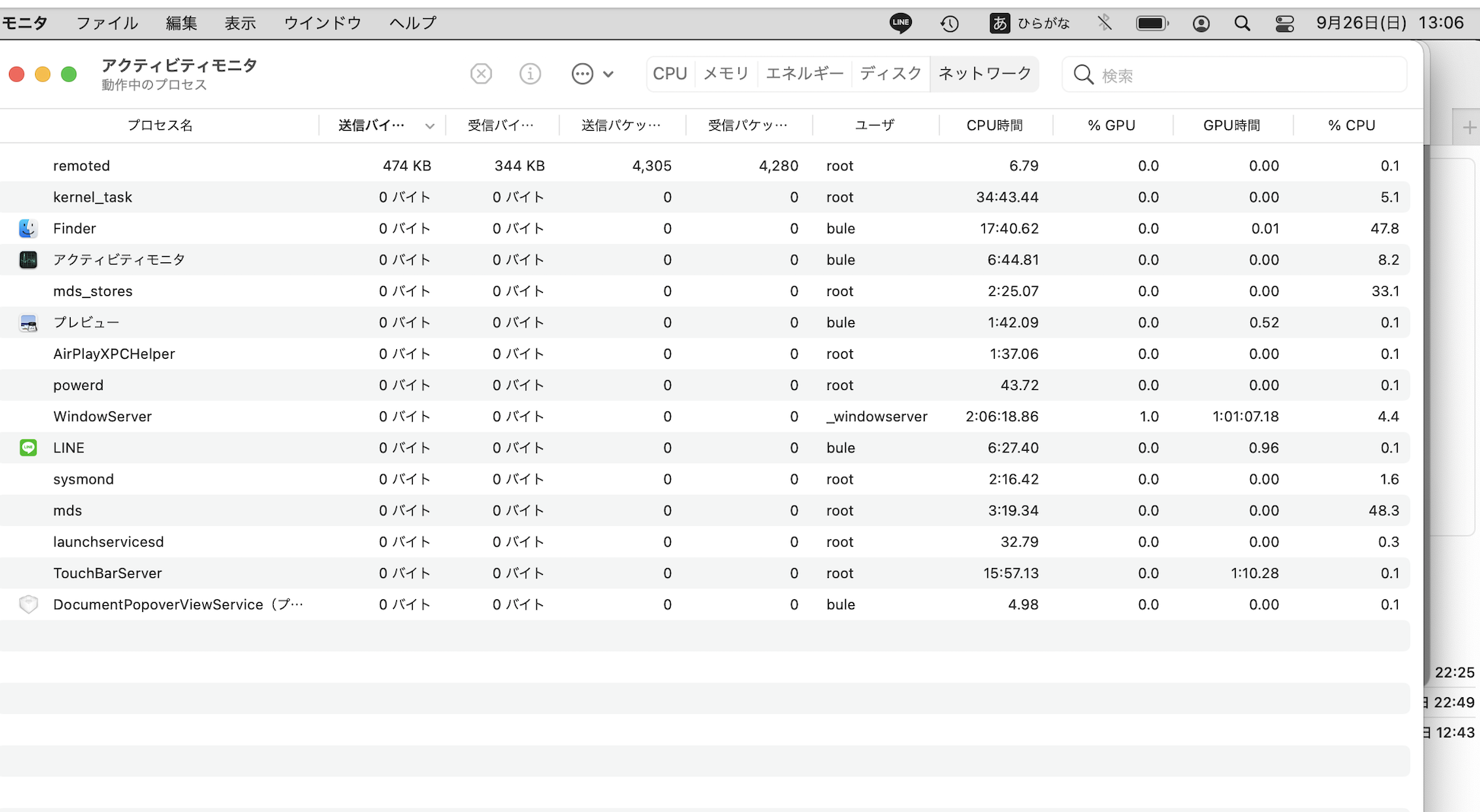Click the LINE icon in the menu bar
This screenshot has width=1480, height=812.
(900, 23)
